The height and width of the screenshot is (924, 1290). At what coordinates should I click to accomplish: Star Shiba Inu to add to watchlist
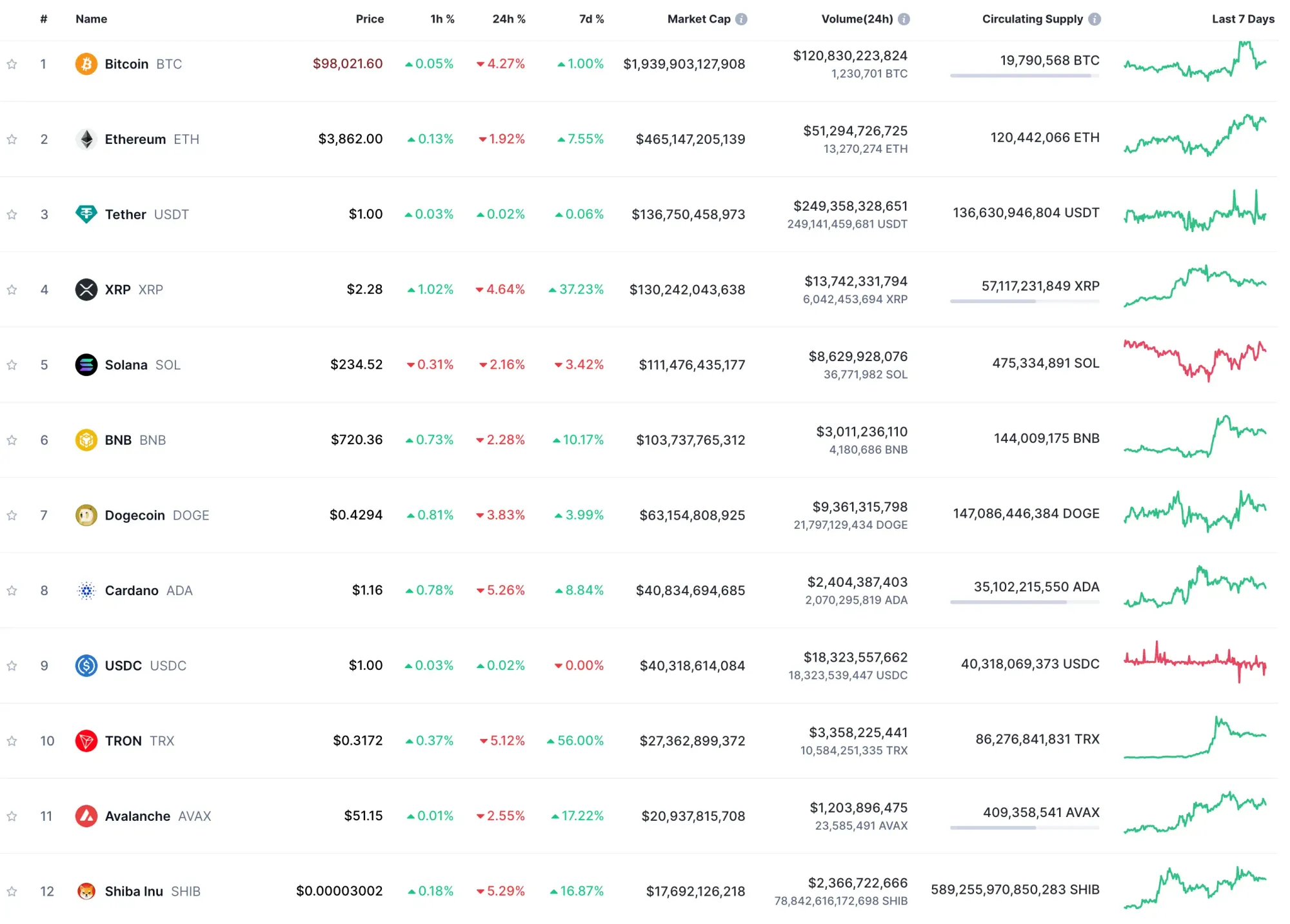12,891
